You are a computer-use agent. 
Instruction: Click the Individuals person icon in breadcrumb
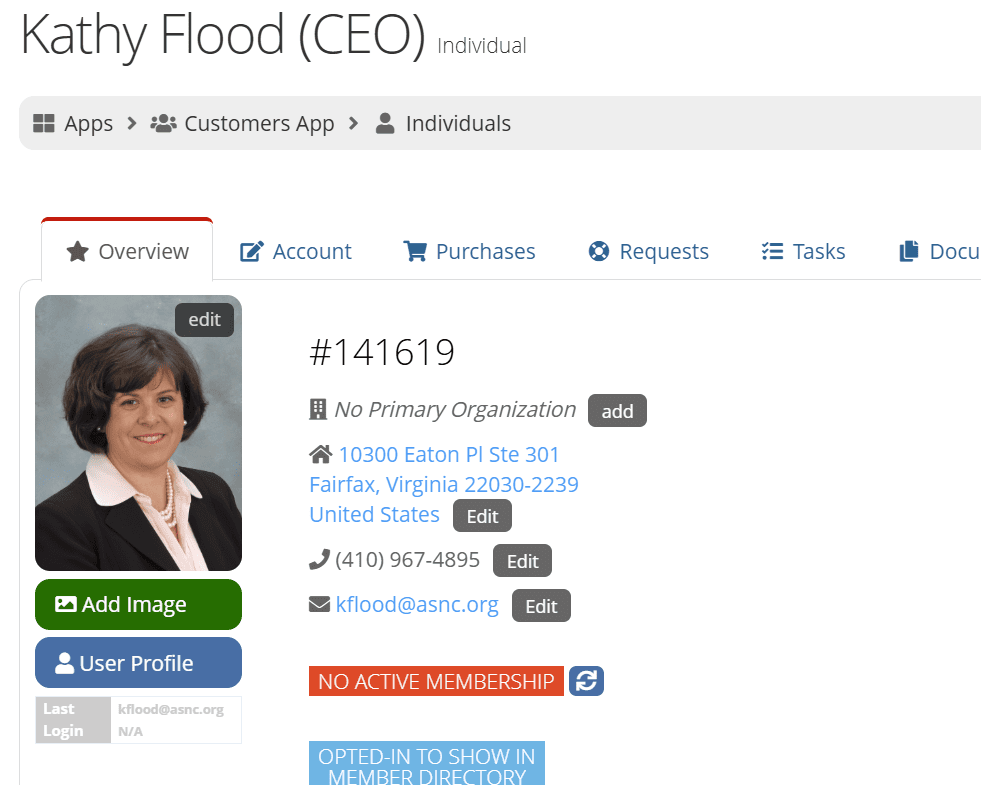click(385, 124)
